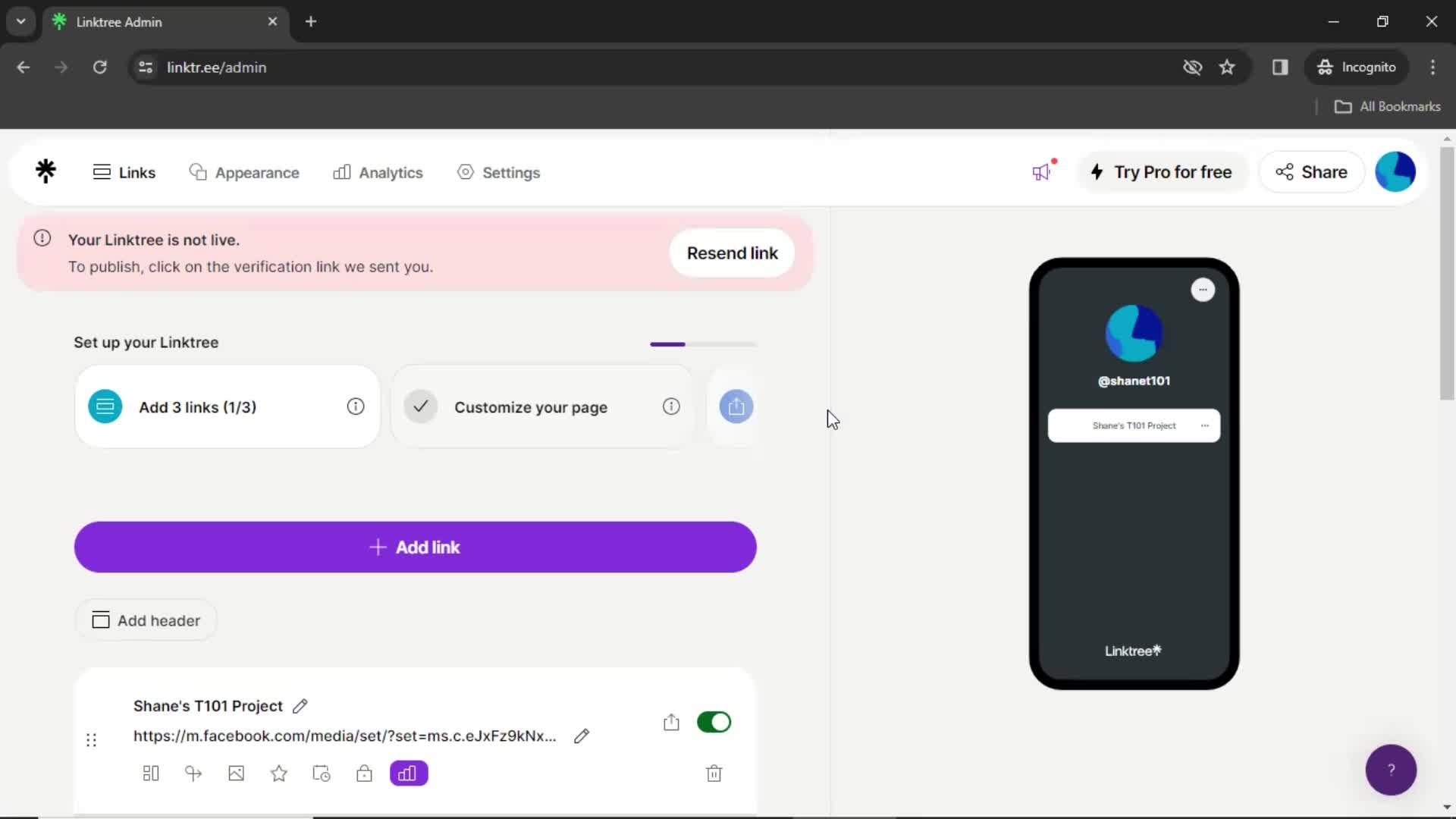Star Shane's T101 Project link

coord(279,773)
